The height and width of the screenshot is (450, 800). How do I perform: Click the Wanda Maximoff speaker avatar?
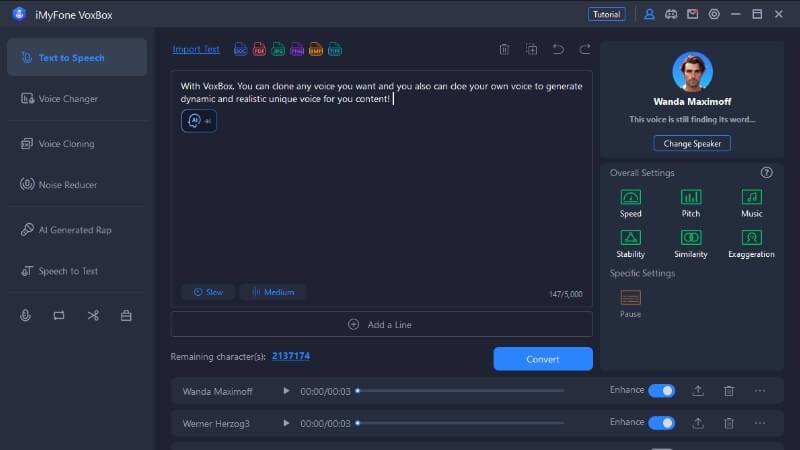(x=692, y=71)
